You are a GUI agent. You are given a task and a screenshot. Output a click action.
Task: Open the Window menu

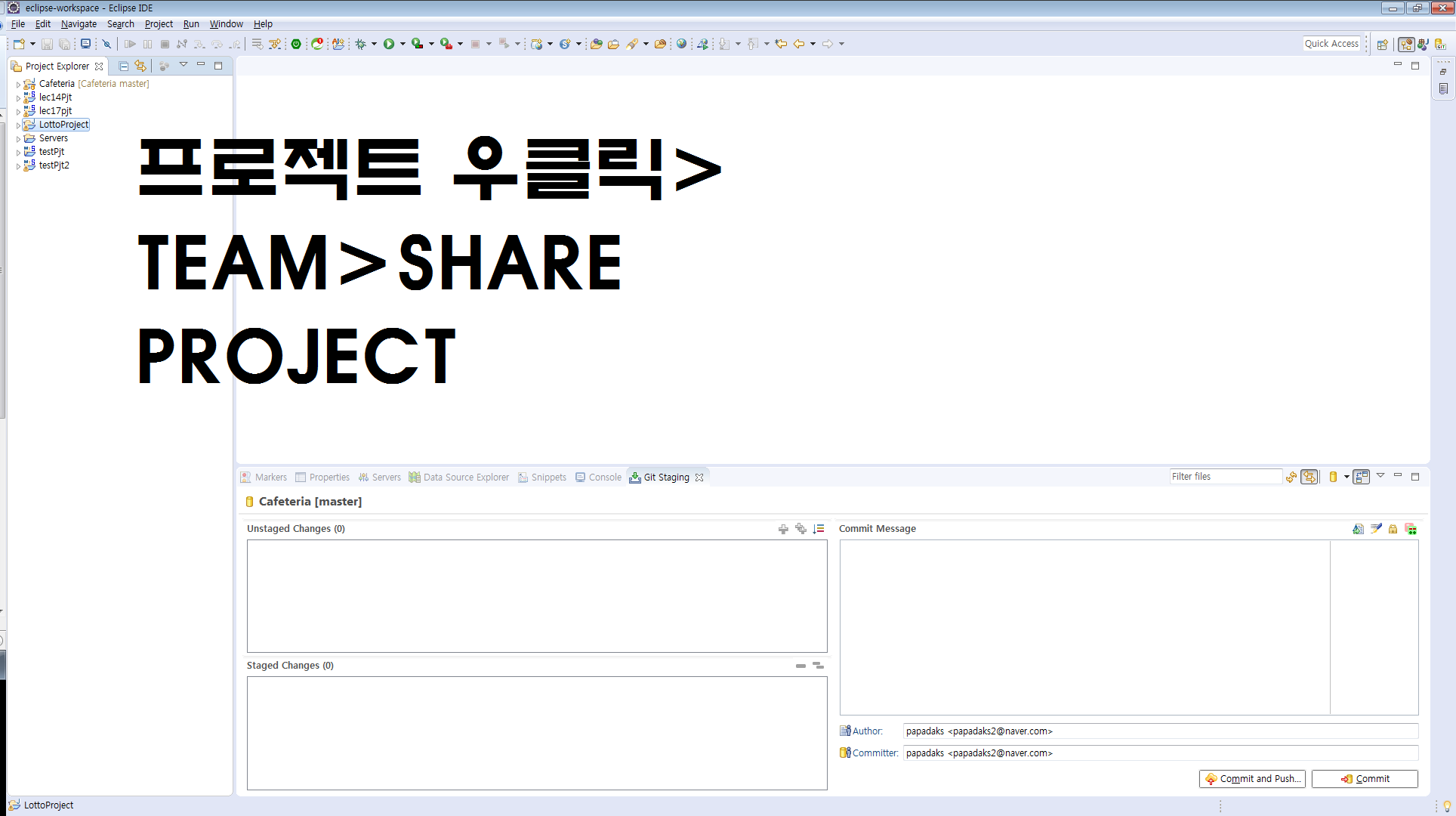click(226, 24)
